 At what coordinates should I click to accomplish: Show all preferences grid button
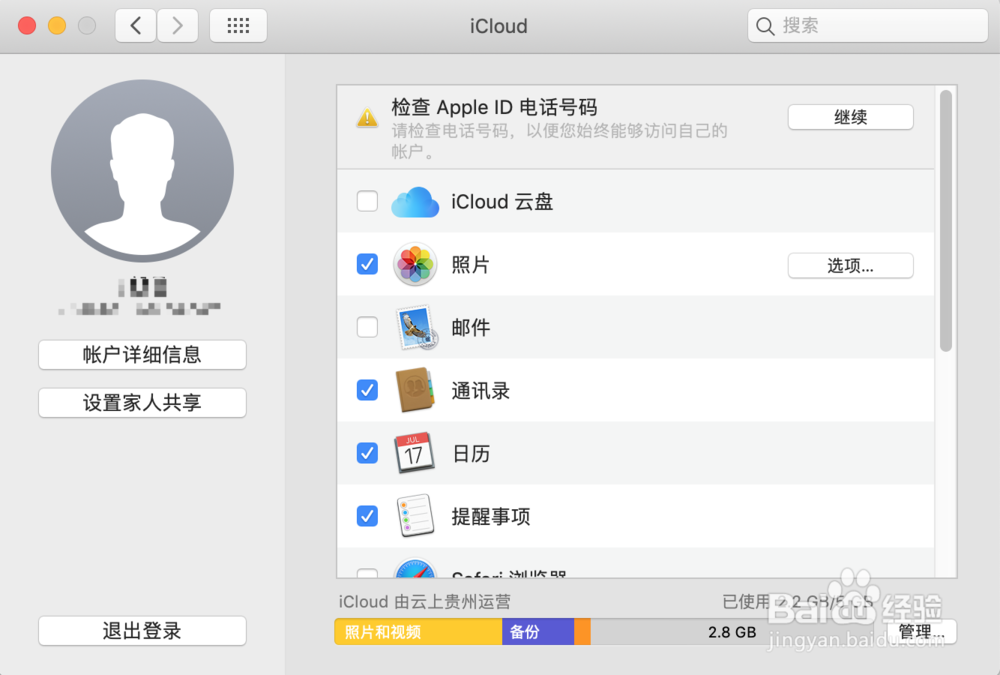(x=238, y=26)
